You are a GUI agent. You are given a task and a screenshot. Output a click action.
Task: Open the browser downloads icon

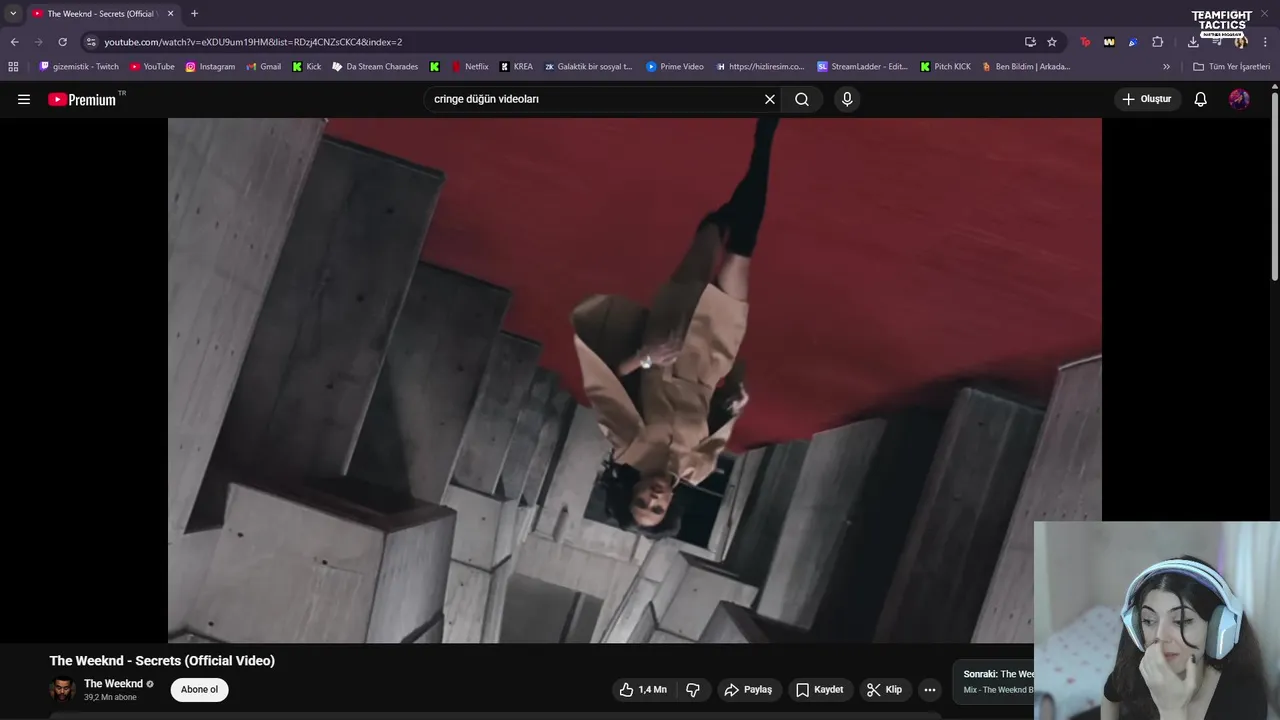[x=1193, y=42]
